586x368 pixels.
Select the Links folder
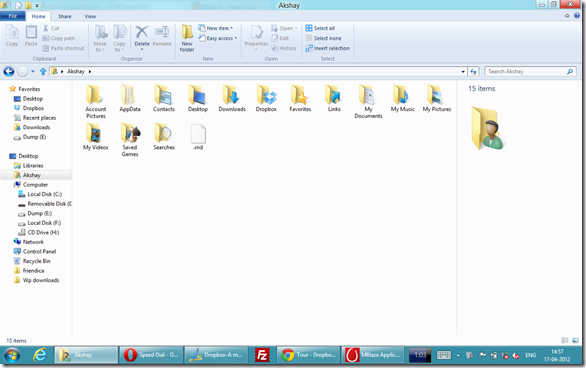(x=334, y=98)
